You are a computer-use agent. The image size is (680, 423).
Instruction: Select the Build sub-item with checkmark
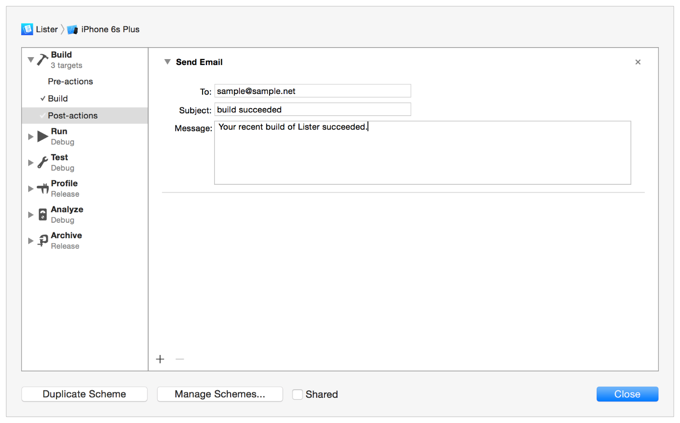click(x=58, y=98)
